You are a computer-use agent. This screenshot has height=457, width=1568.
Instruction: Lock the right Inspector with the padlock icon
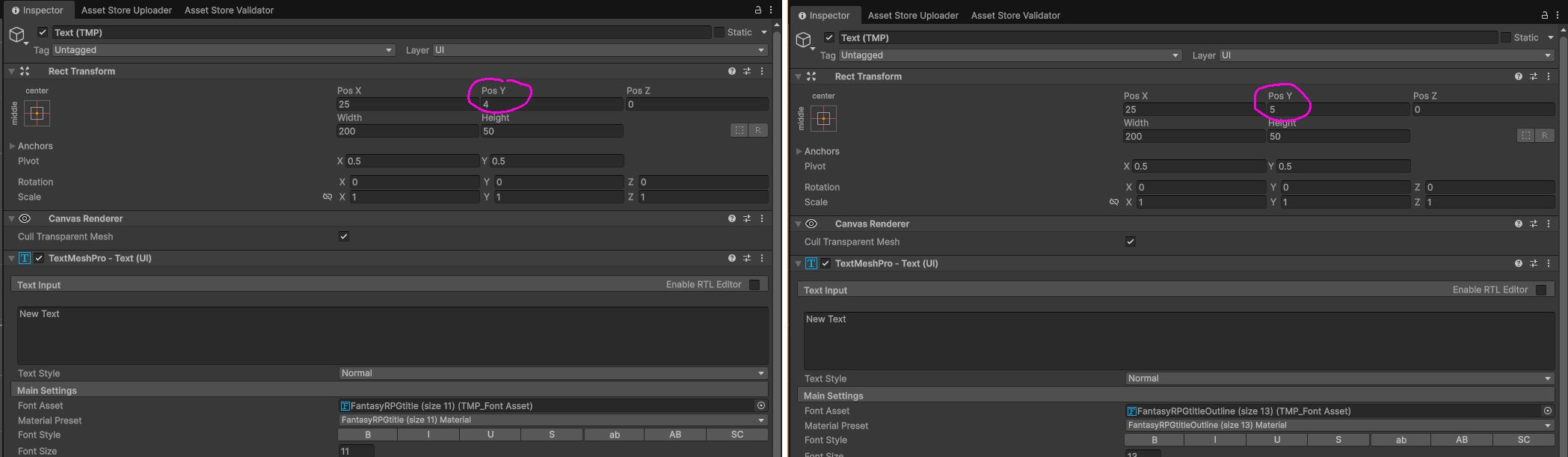[1544, 15]
